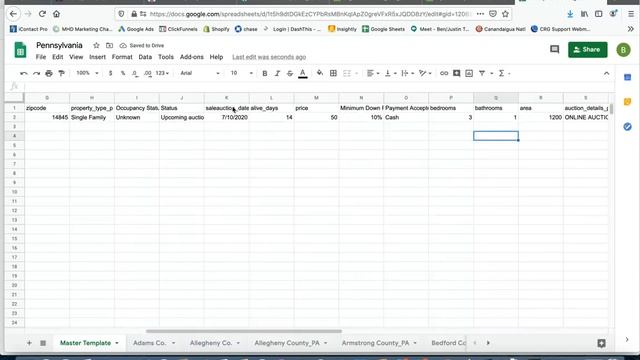Open the Help menu
Screen dimensions: 640x360
(x=216, y=57)
